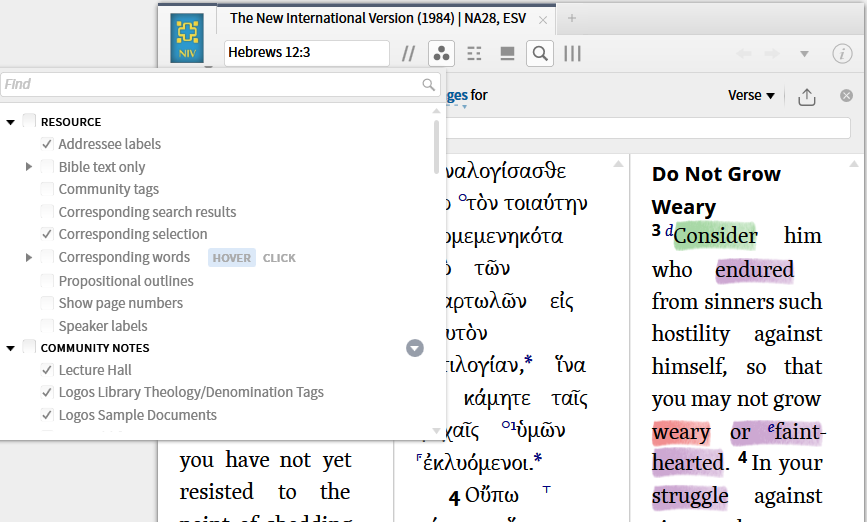Open the Verse range dropdown
The height and width of the screenshot is (522, 867).
(751, 95)
